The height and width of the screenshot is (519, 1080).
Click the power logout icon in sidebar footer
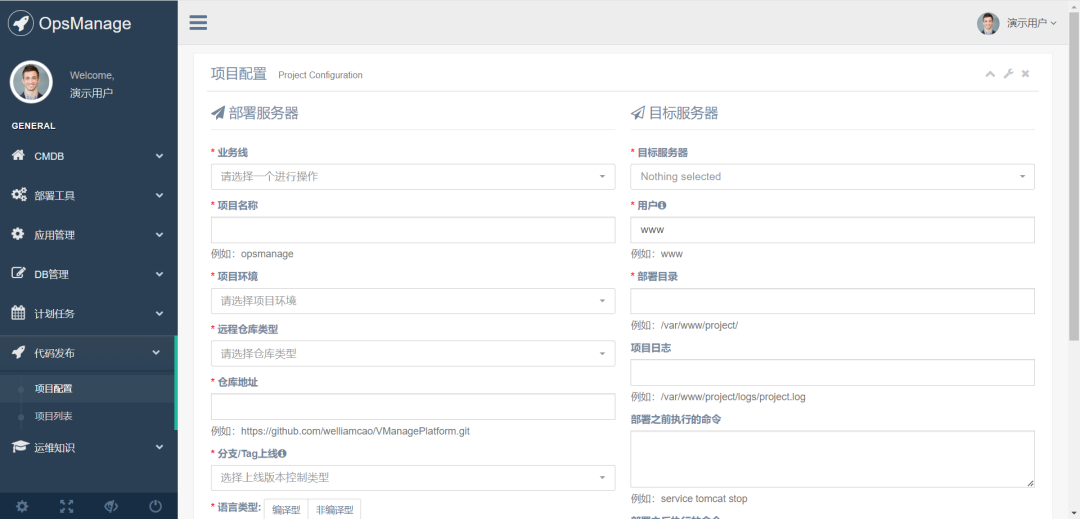pyautogui.click(x=155, y=506)
